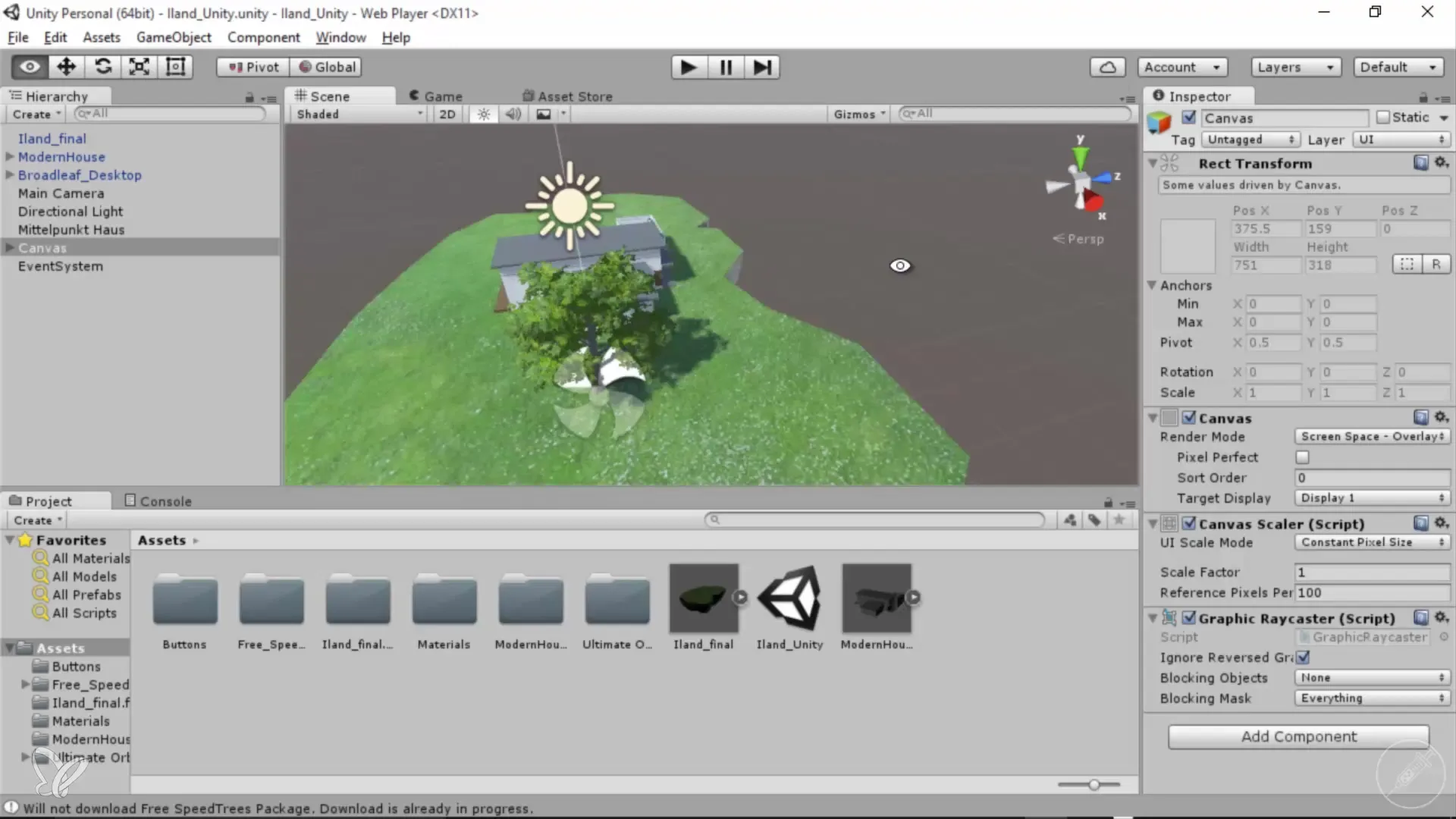Toggle scene audio speaker icon
This screenshot has width=1456, height=819.
513,115
